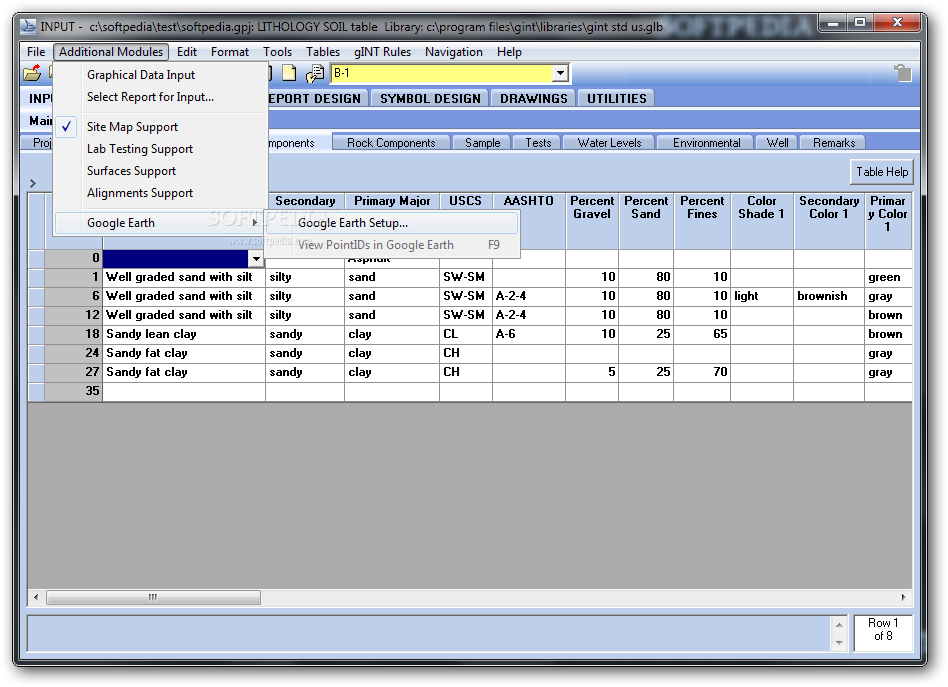Screen dimensions: 948x687
Task: Toggle Alignments Support option
Action: coord(140,193)
